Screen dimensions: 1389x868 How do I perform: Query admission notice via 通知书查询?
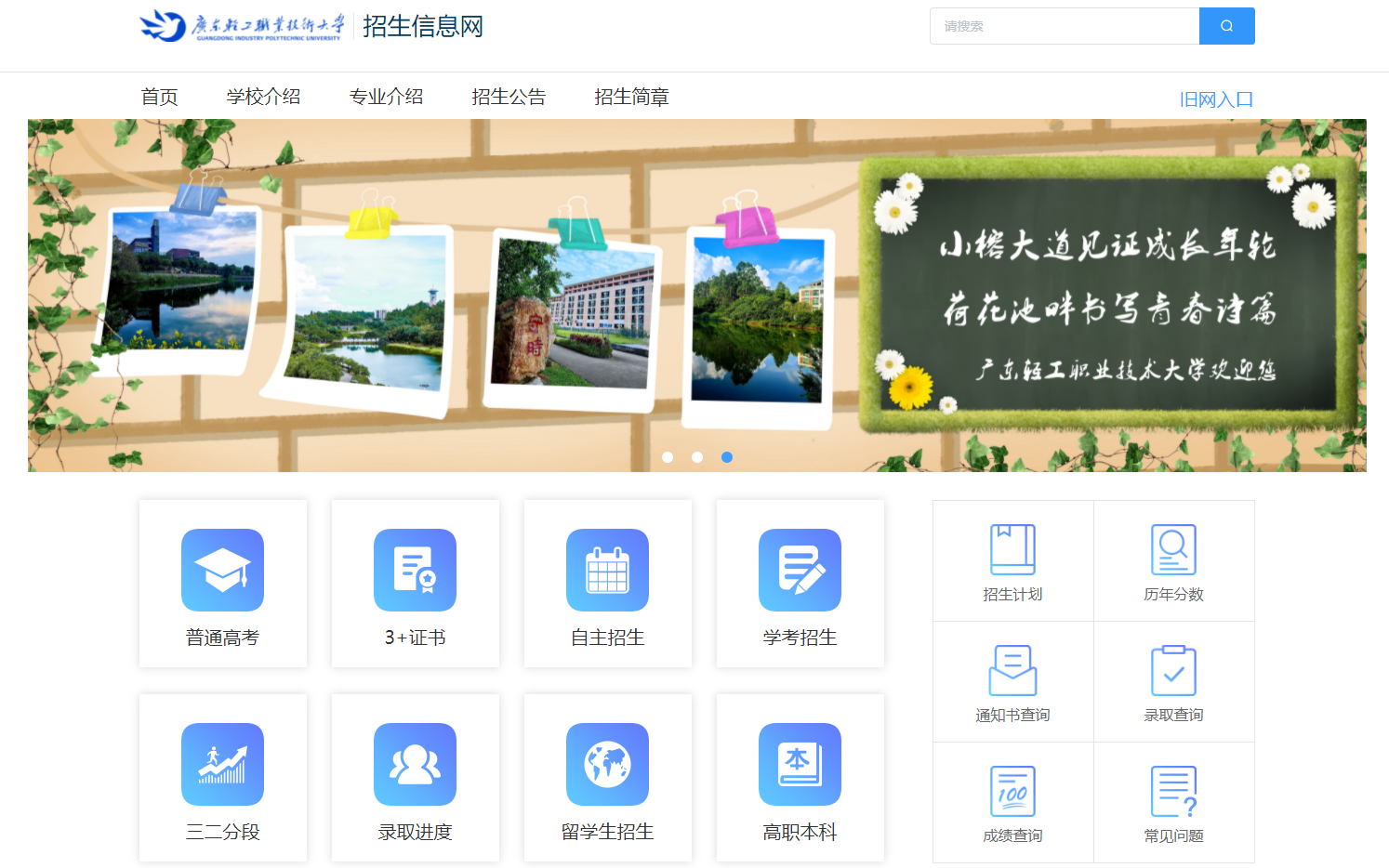point(1012,681)
